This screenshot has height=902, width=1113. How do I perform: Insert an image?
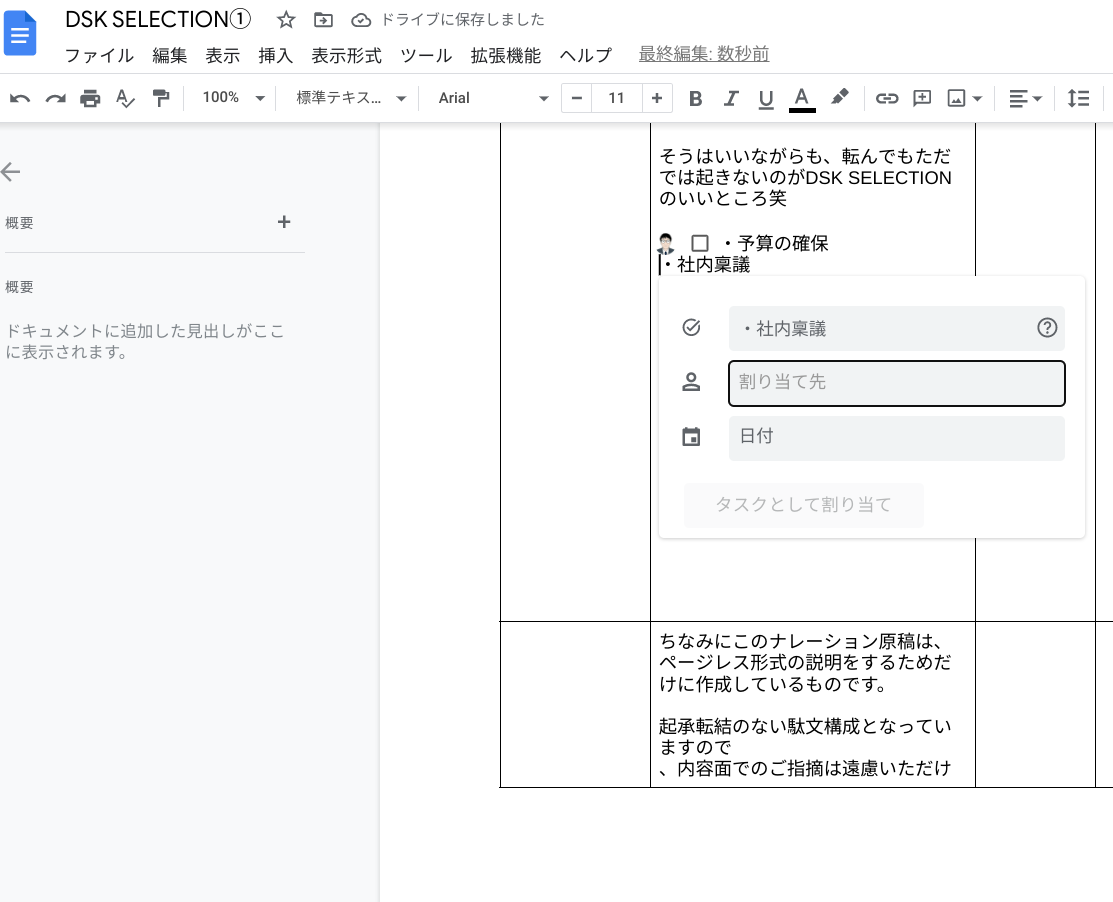[956, 98]
